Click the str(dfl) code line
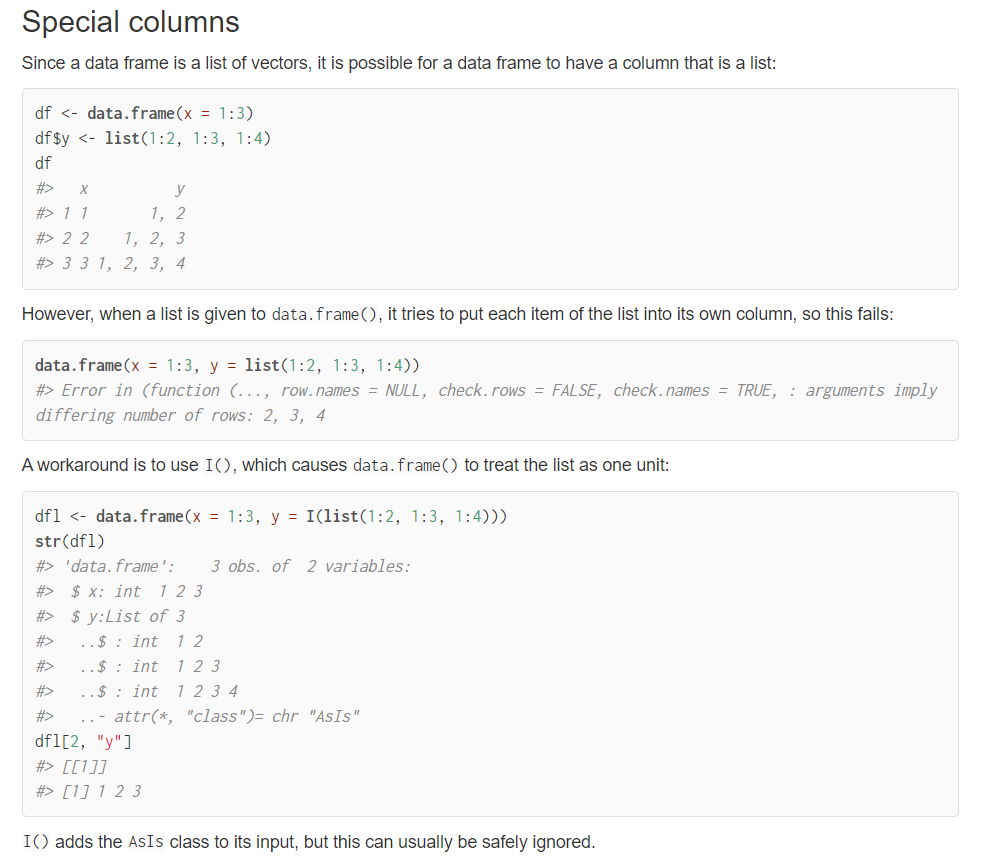Image resolution: width=984 pixels, height=864 pixels. 70,541
